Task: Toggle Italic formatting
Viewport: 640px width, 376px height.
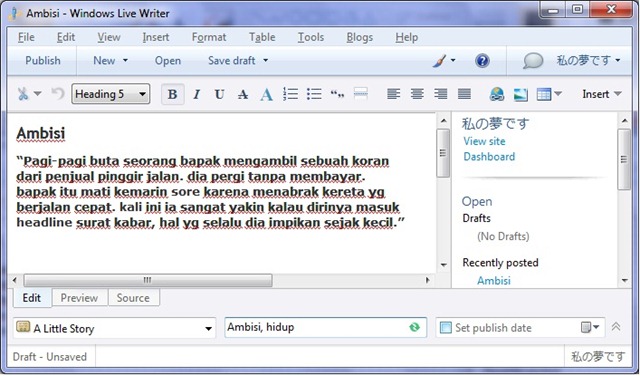Action: (196, 94)
